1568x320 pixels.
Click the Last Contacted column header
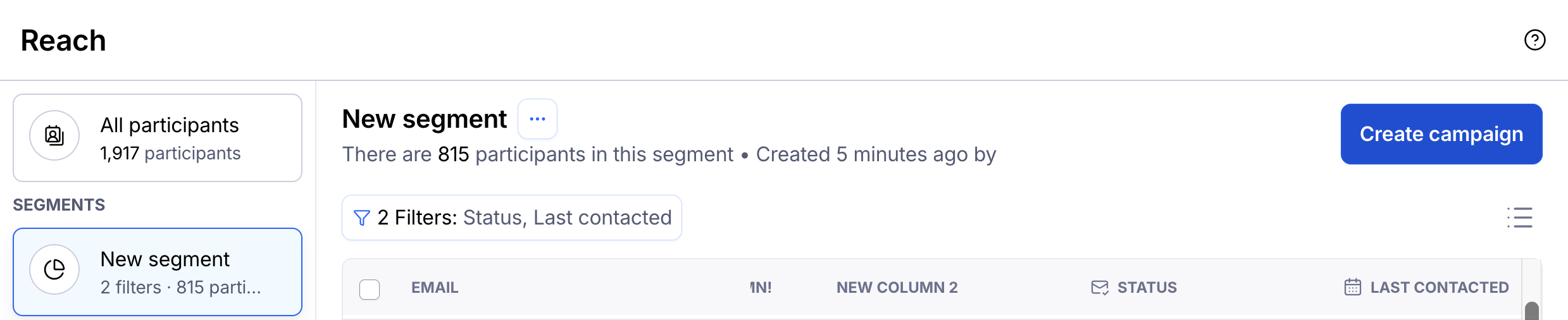tap(1439, 288)
